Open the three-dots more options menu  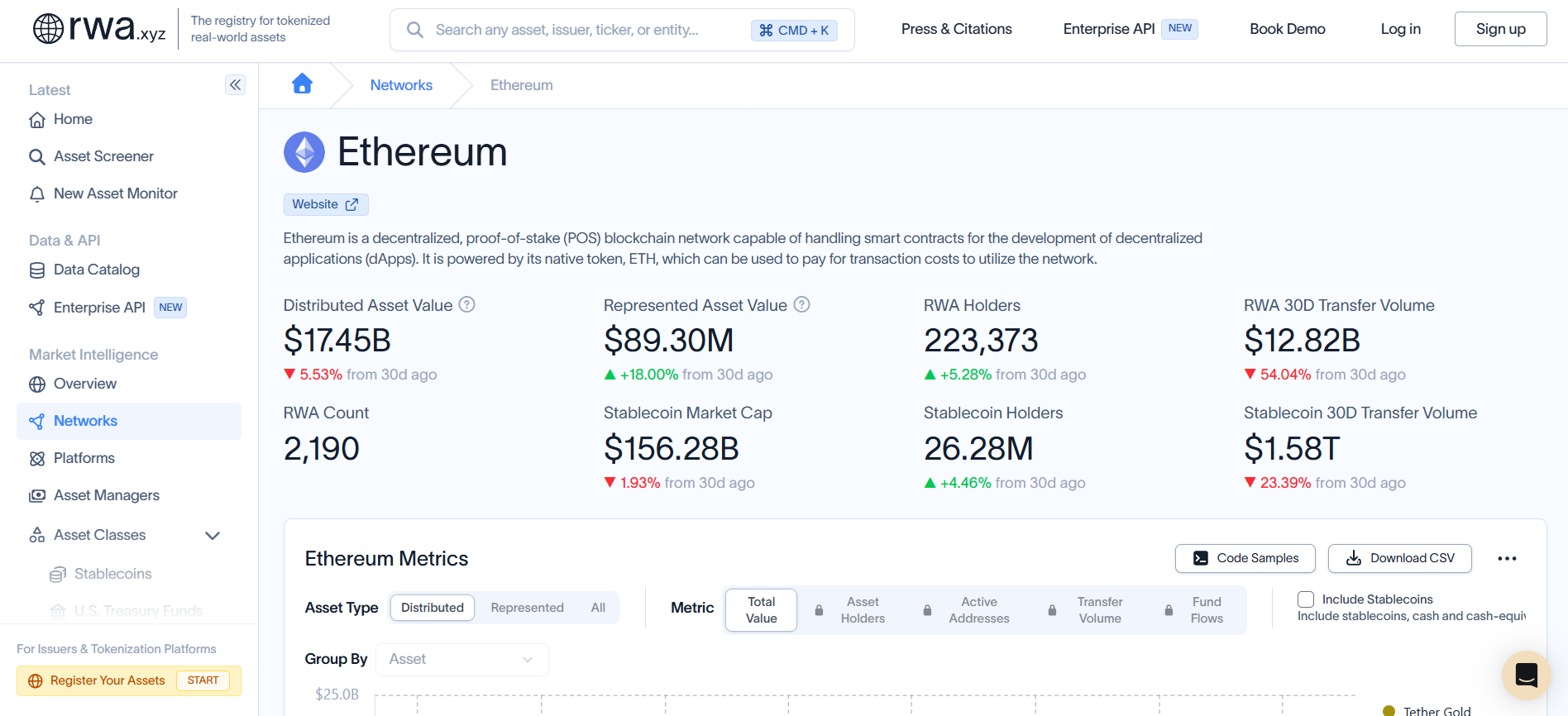point(1507,559)
